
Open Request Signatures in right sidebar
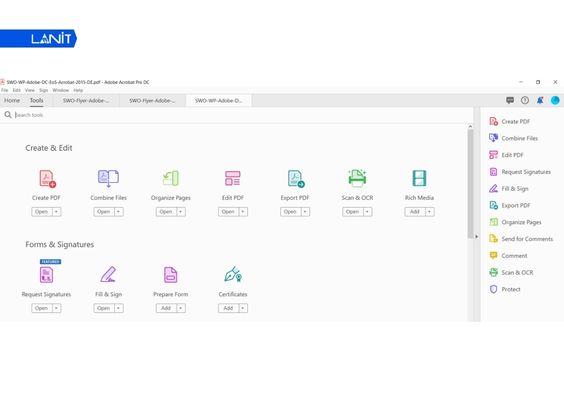click(520, 172)
